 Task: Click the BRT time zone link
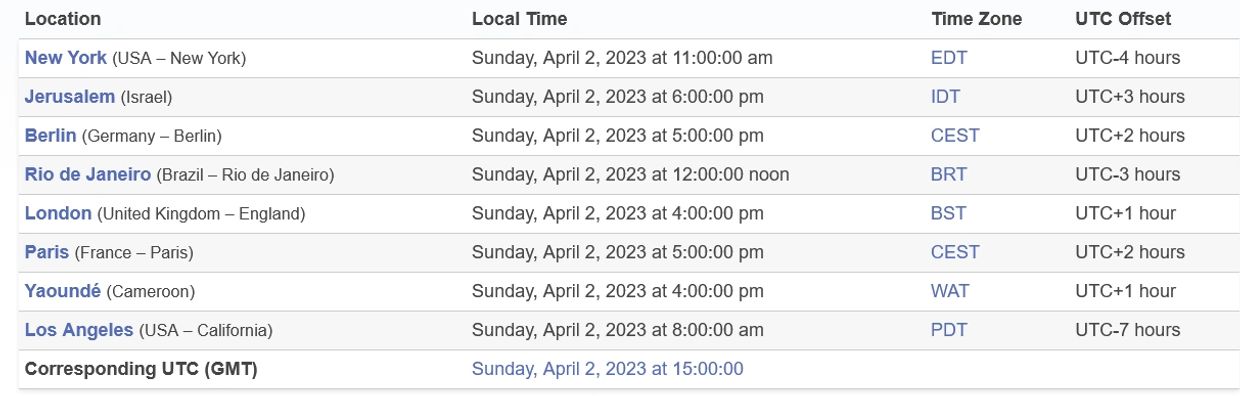[949, 175]
